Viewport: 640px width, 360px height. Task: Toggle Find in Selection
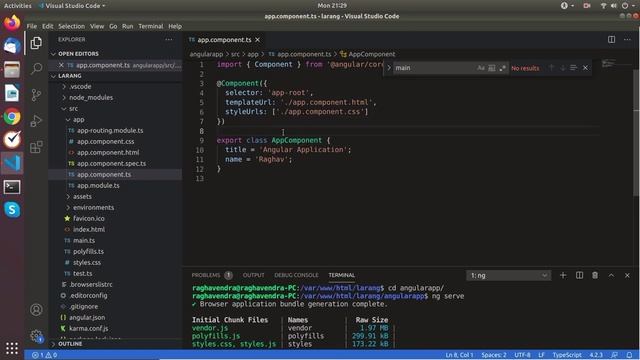pyautogui.click(x=573, y=68)
